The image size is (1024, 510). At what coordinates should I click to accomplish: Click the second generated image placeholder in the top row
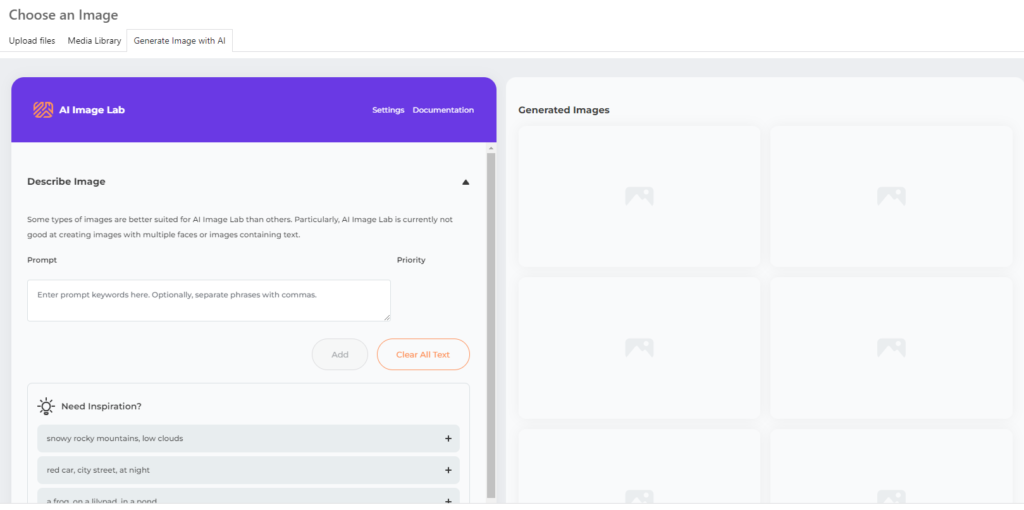point(891,197)
